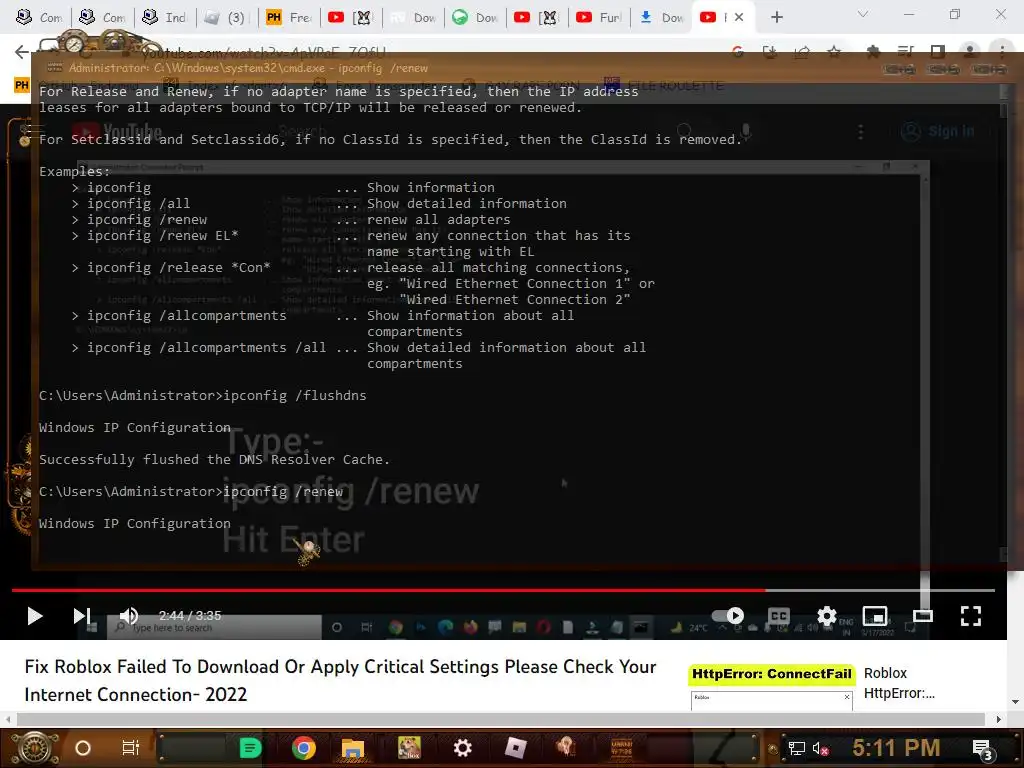Play the paused YouTube video

coord(35,616)
